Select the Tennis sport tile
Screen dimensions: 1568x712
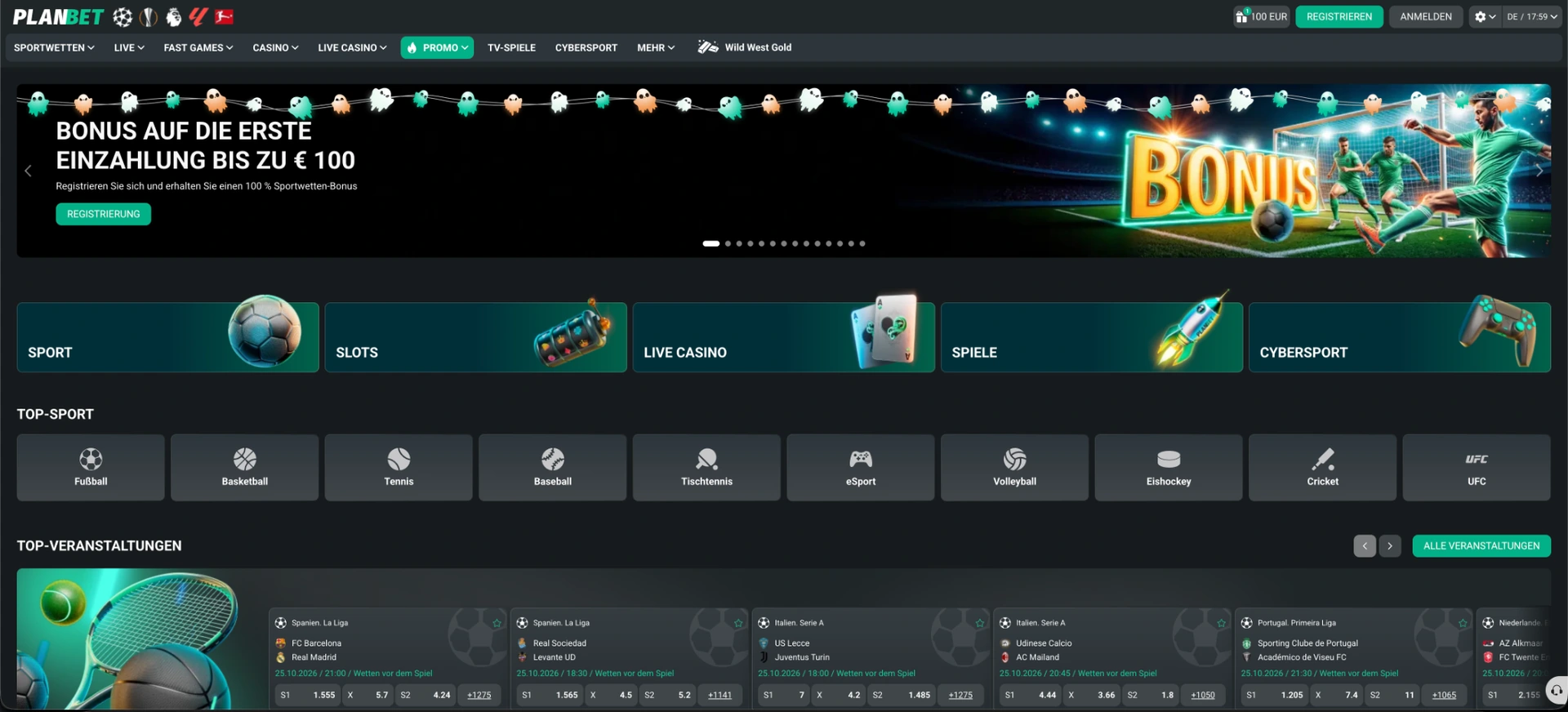pyautogui.click(x=399, y=467)
